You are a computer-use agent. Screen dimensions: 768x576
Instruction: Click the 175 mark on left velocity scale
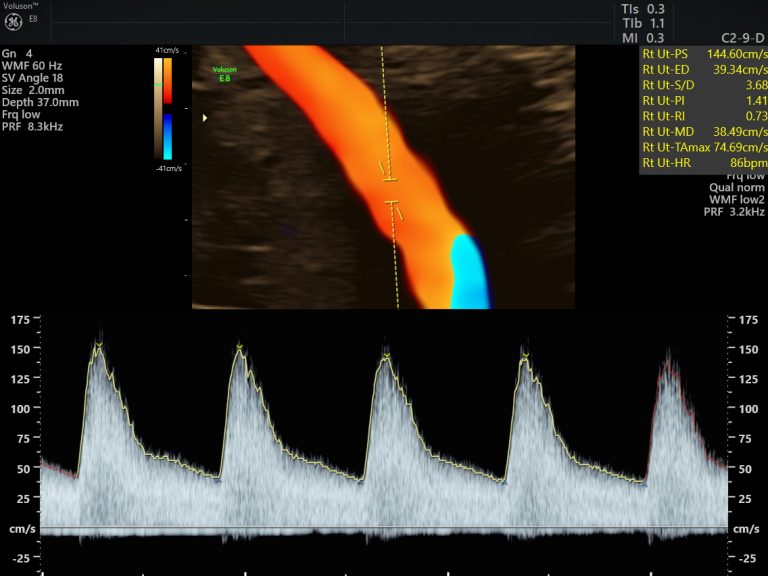[20, 319]
